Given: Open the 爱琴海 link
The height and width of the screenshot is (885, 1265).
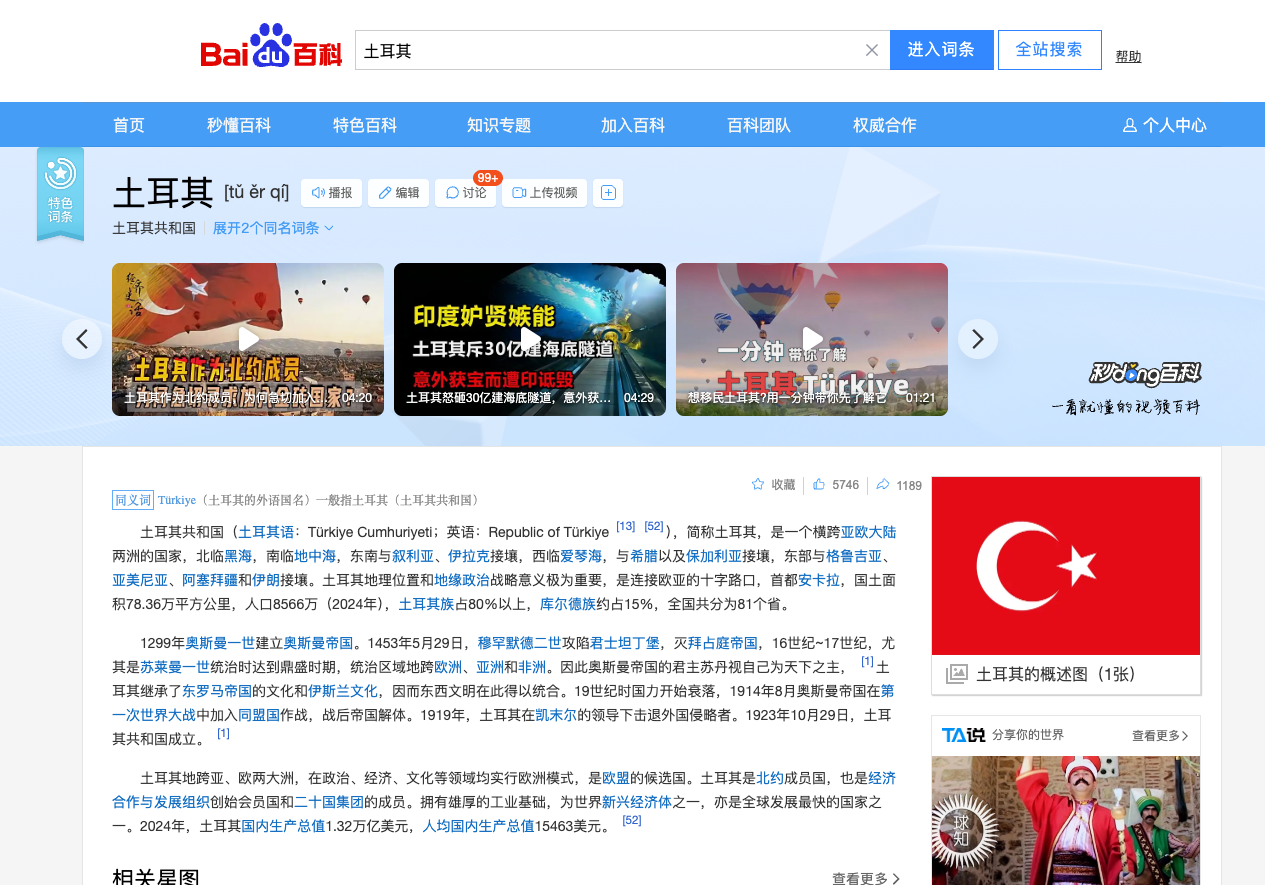Looking at the screenshot, I should (x=581, y=556).
